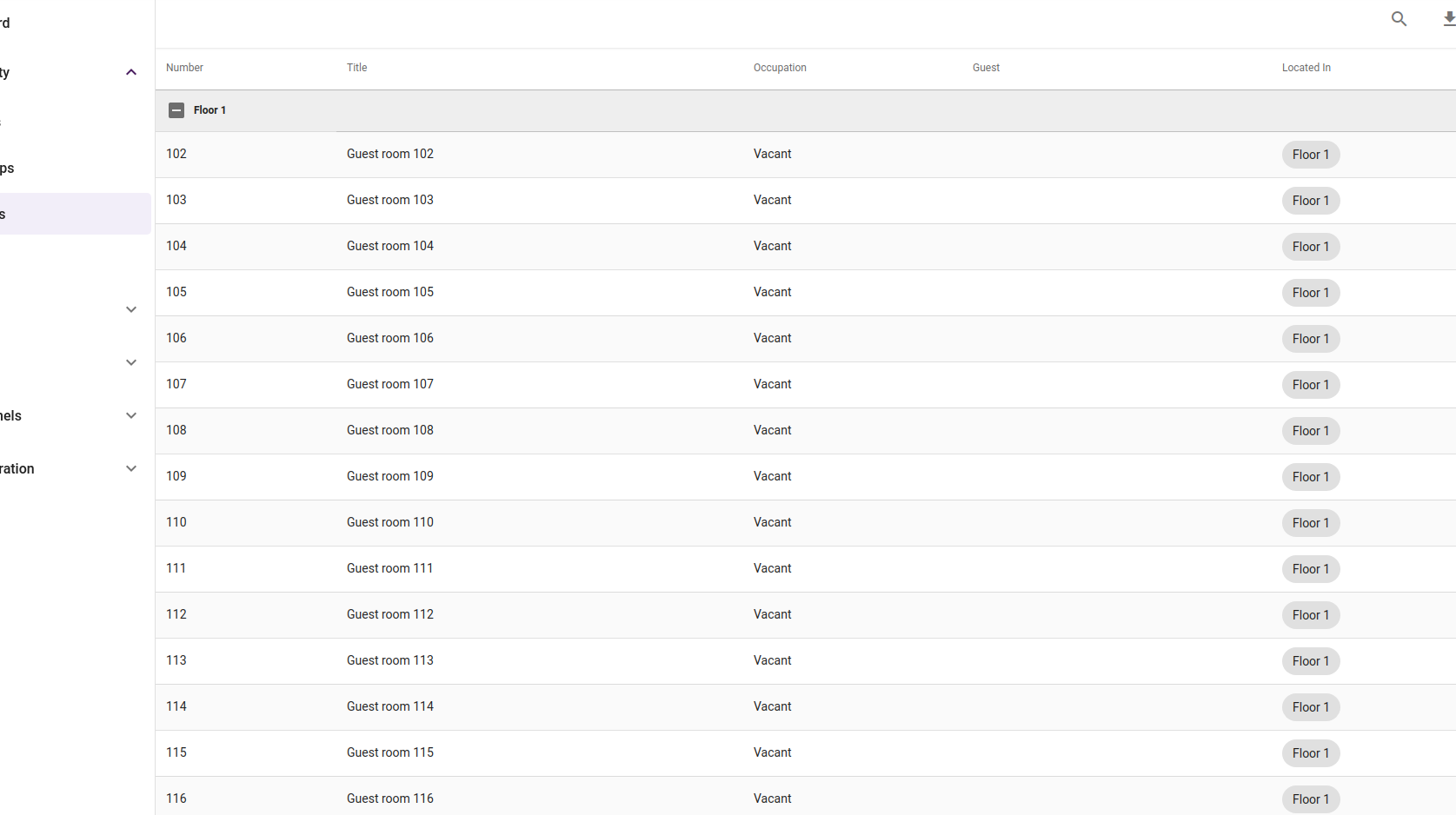Image resolution: width=1456 pixels, height=815 pixels.
Task: Select the highlighted sidebar menu item
Action: coord(75,214)
